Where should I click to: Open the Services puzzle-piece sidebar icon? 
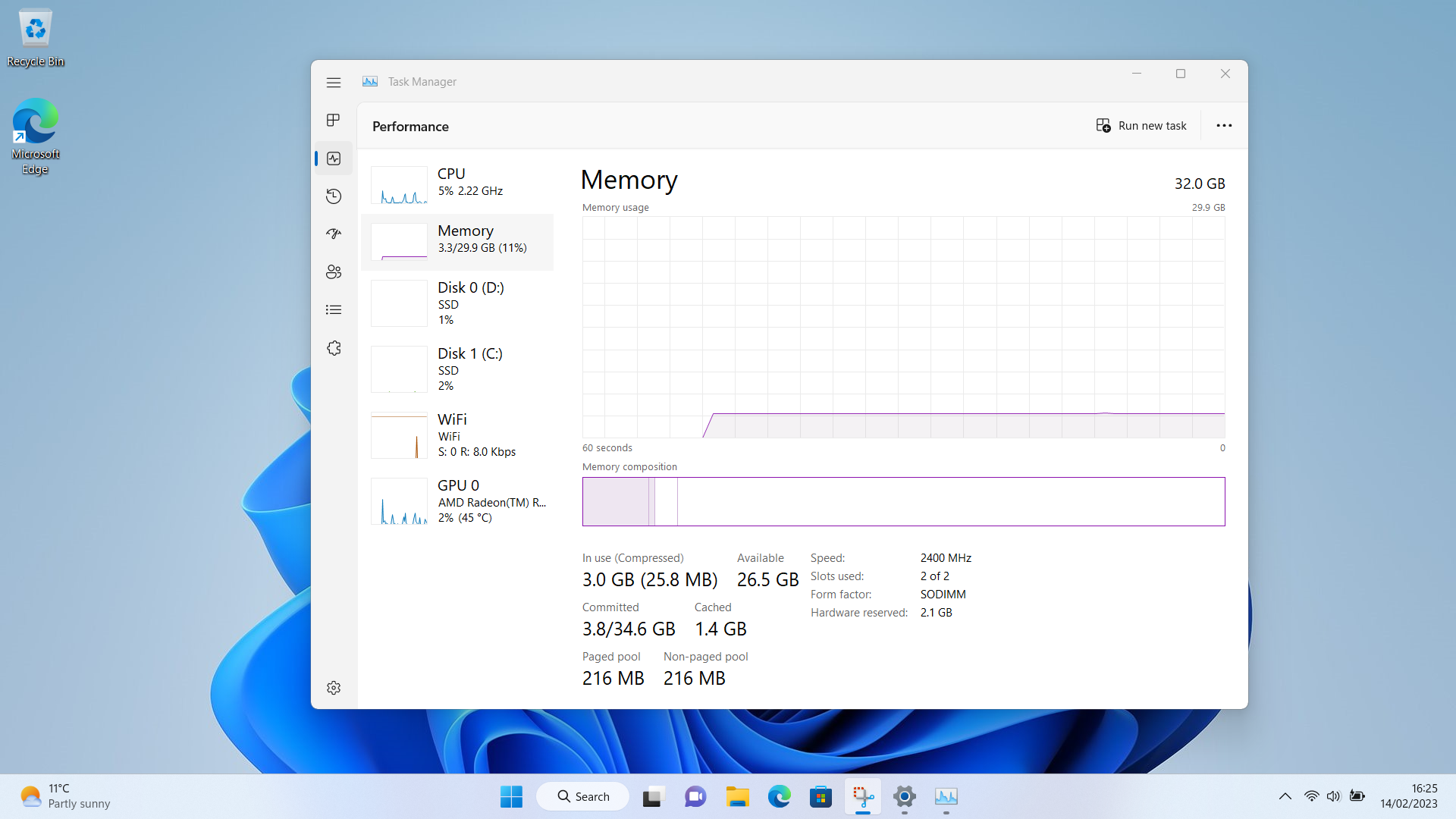point(334,348)
